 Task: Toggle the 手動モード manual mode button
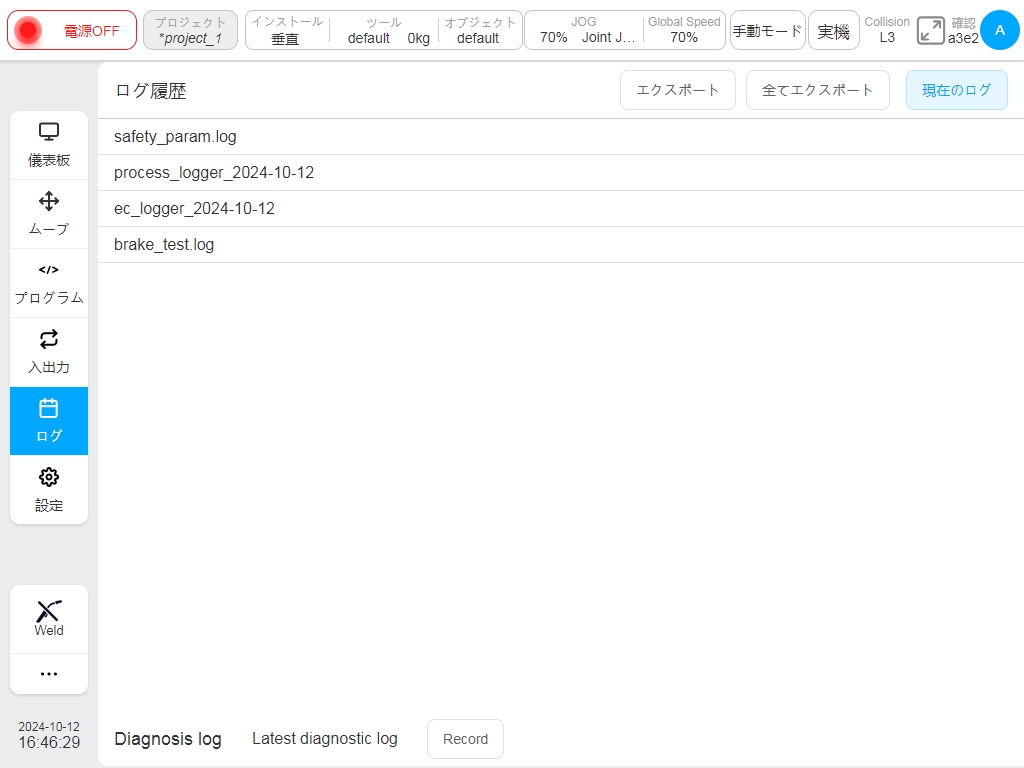(x=767, y=30)
